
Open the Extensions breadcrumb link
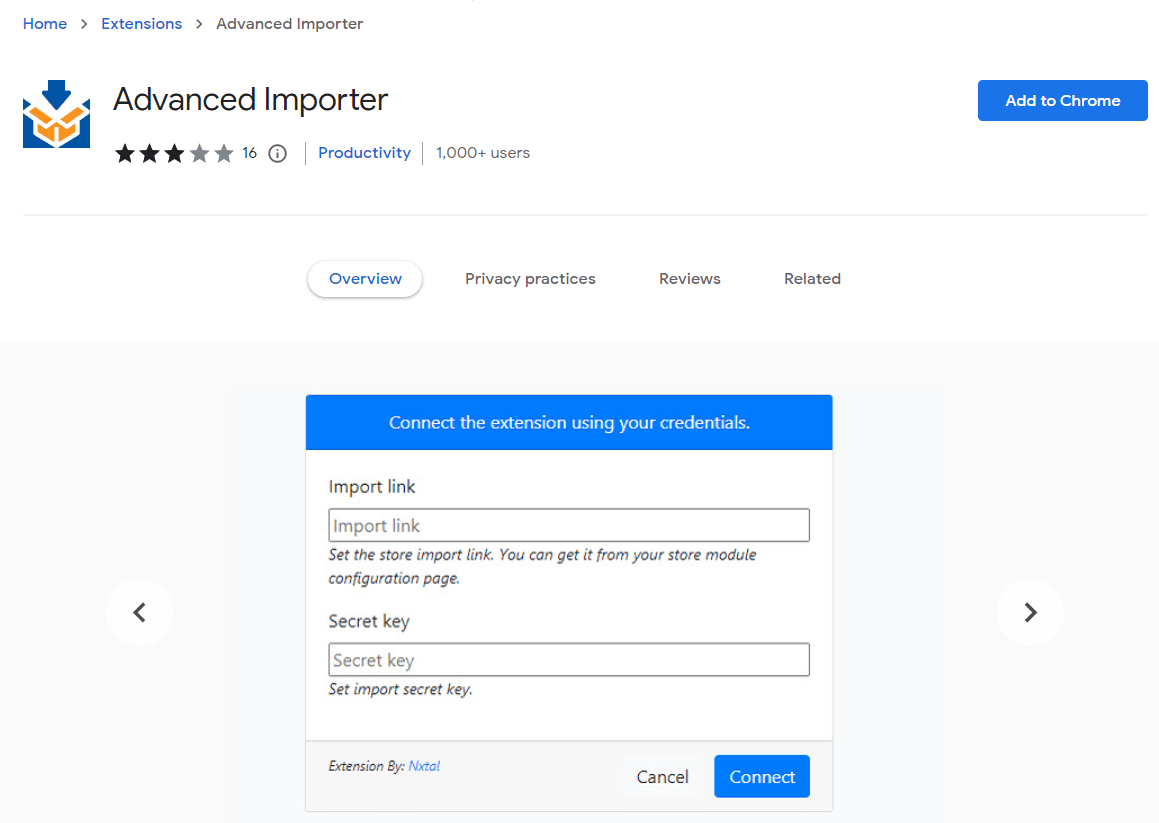[x=141, y=23]
